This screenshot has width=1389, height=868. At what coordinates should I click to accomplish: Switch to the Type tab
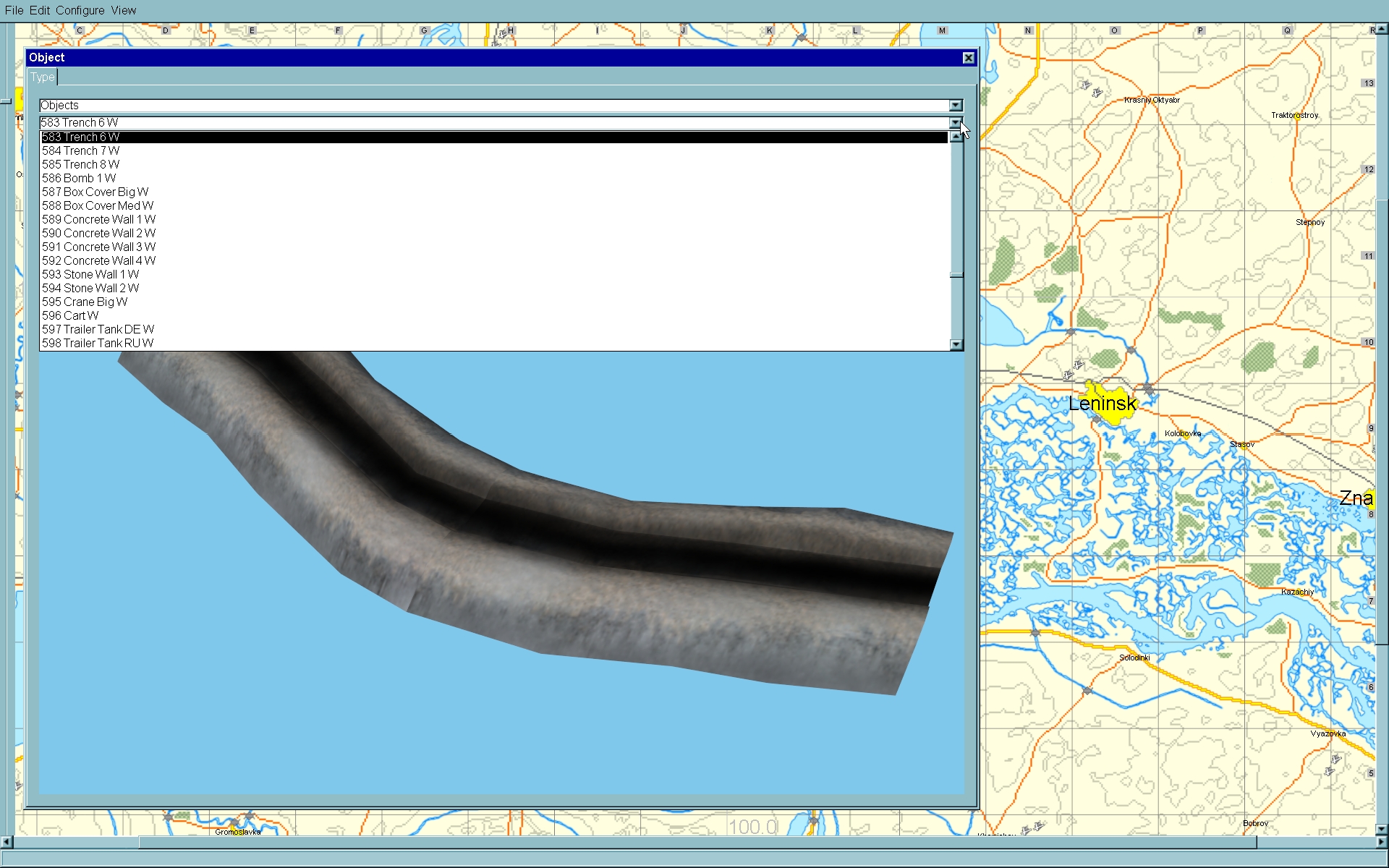(43, 77)
